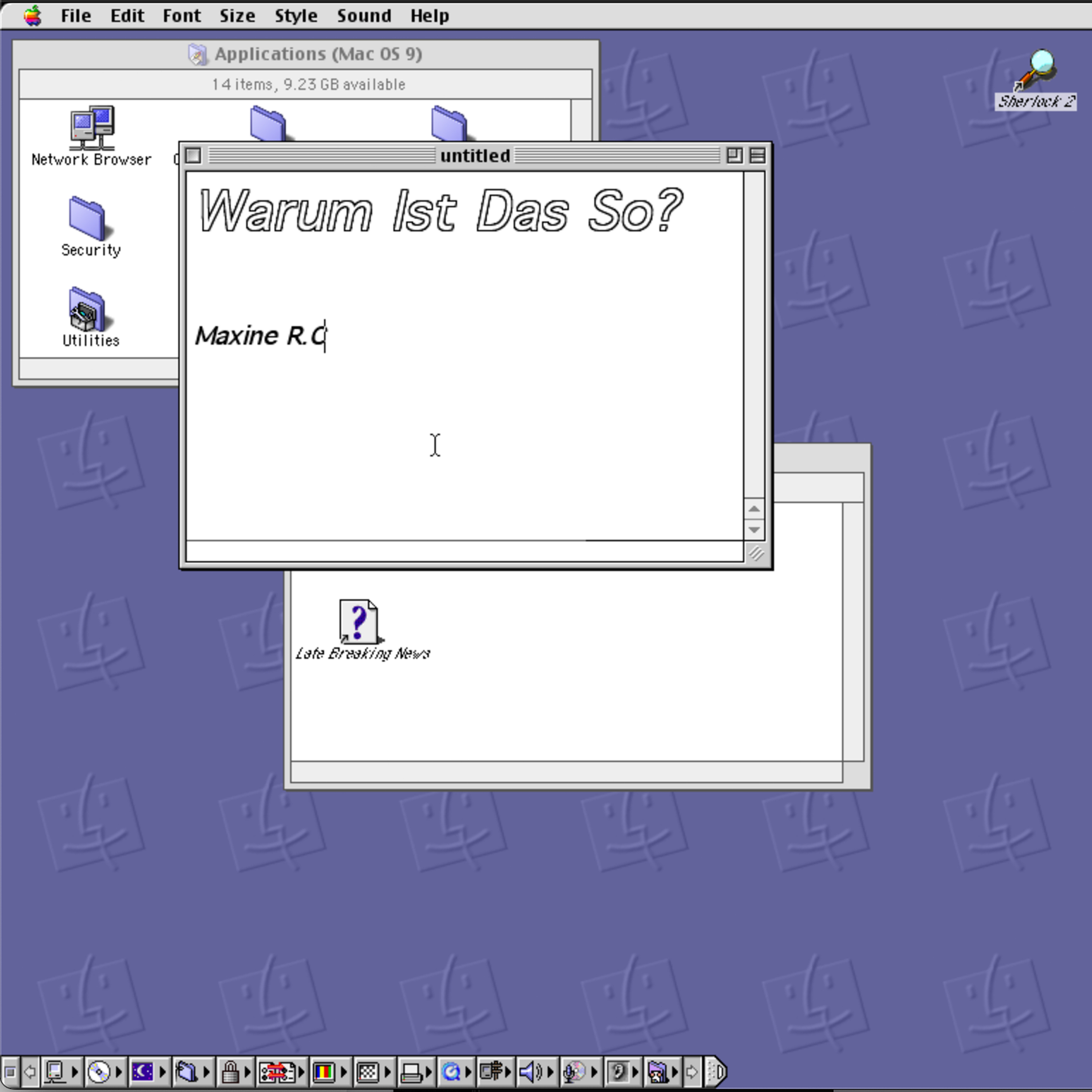This screenshot has height=1092, width=1092.
Task: Open the Style menu
Action: click(x=296, y=15)
